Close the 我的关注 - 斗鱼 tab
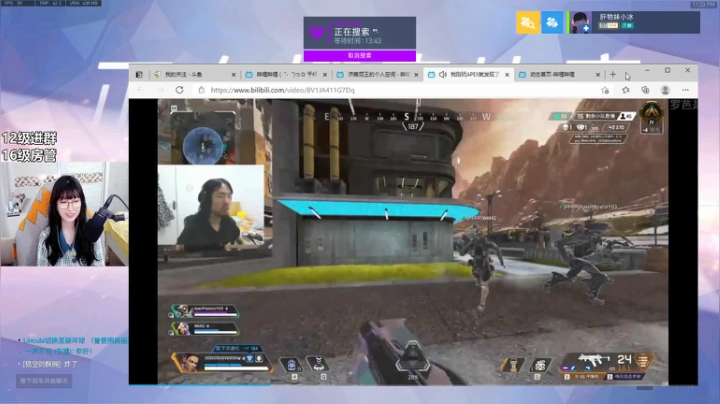 coord(233,74)
